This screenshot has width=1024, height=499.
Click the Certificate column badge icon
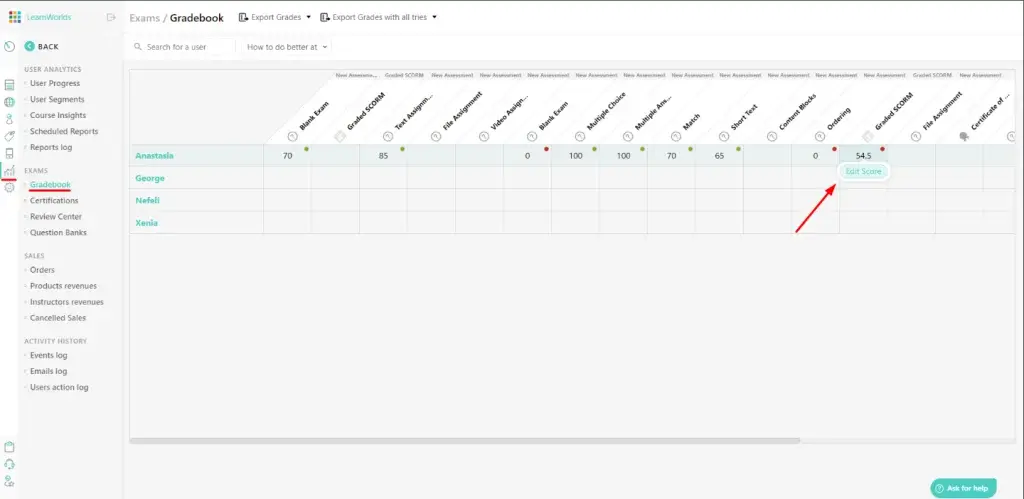(964, 137)
